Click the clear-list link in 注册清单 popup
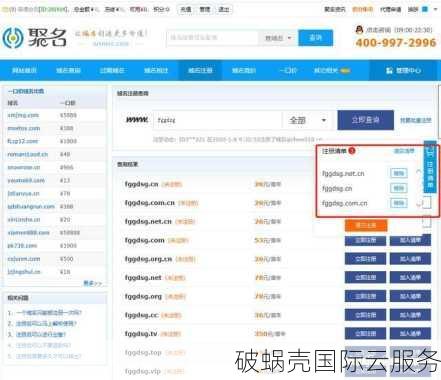 (x=404, y=151)
